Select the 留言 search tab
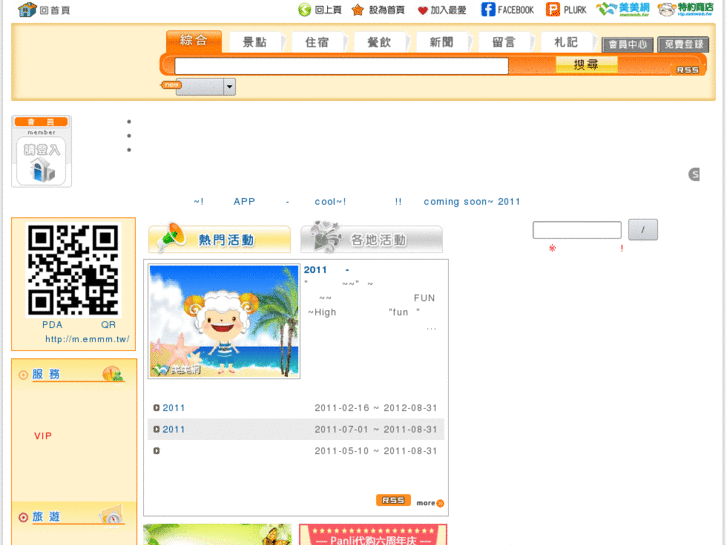Screen dimensions: 727x545 504,42
